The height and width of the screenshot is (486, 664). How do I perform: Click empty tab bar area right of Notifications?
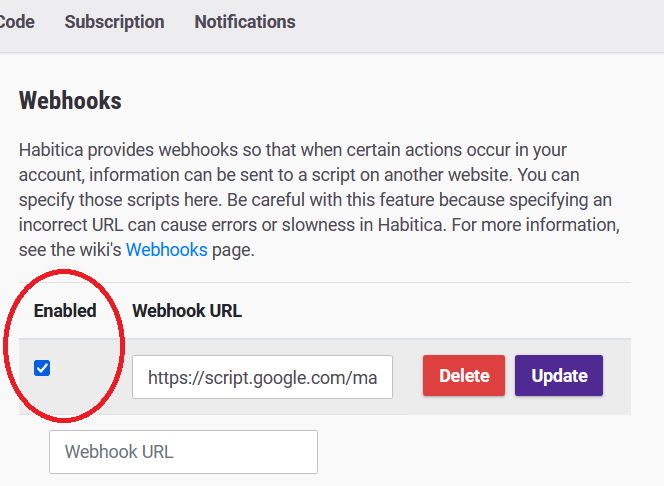480,22
